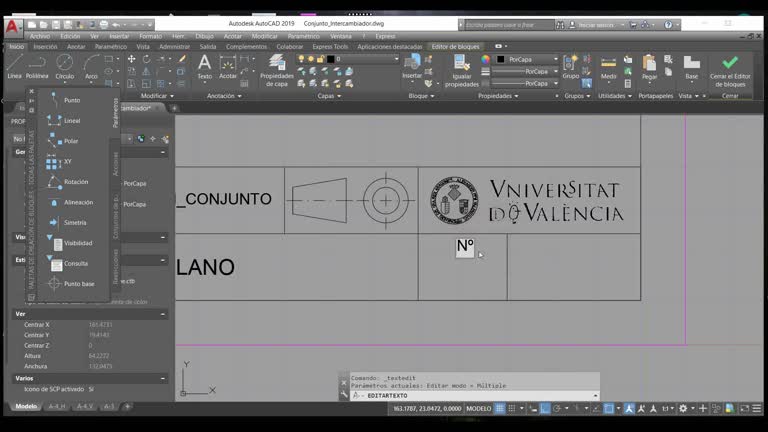Switch to the Modelo layout tab
768x432 pixels.
point(26,407)
